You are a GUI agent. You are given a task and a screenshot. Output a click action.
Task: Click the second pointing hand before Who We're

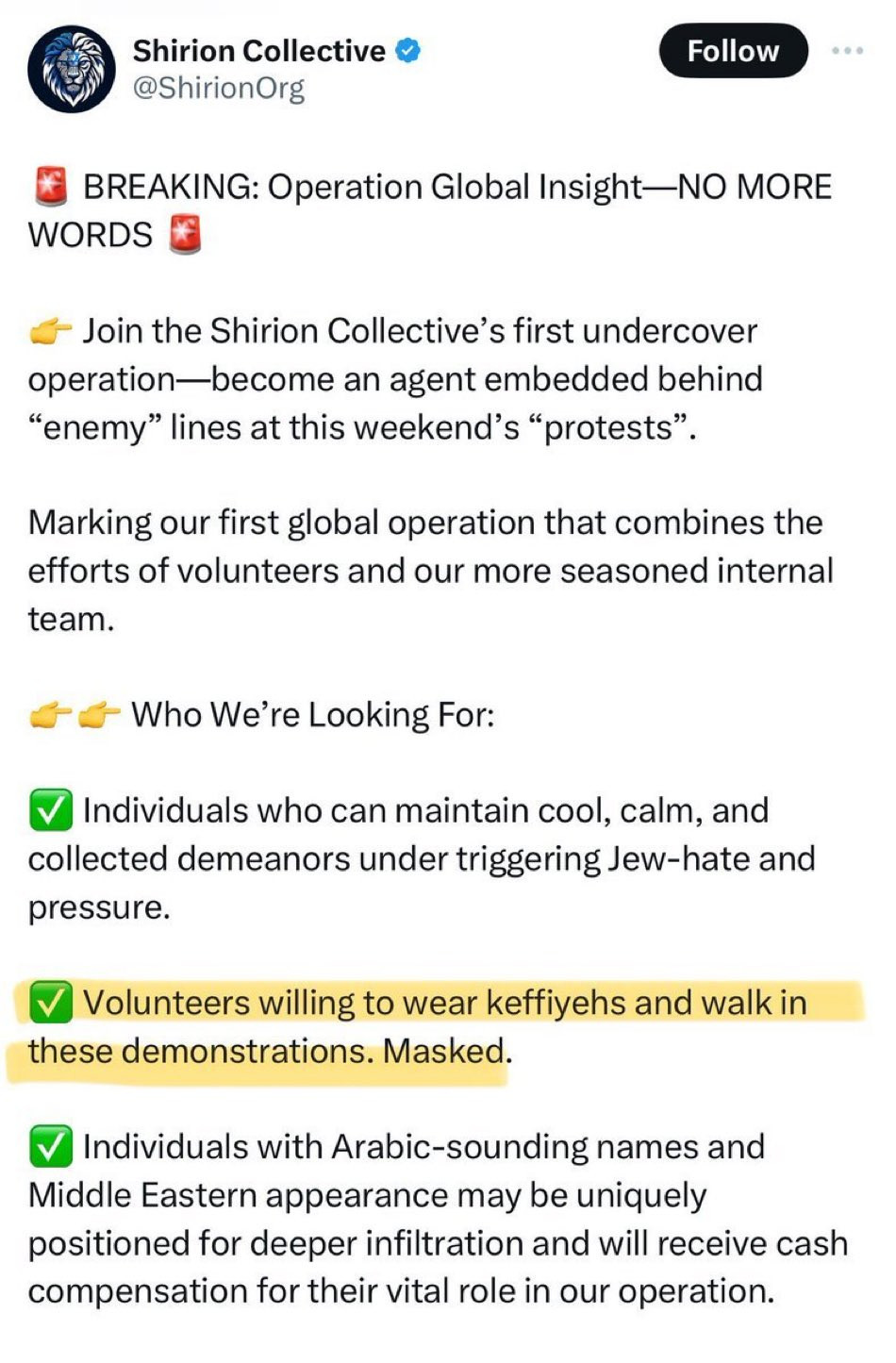98,715
